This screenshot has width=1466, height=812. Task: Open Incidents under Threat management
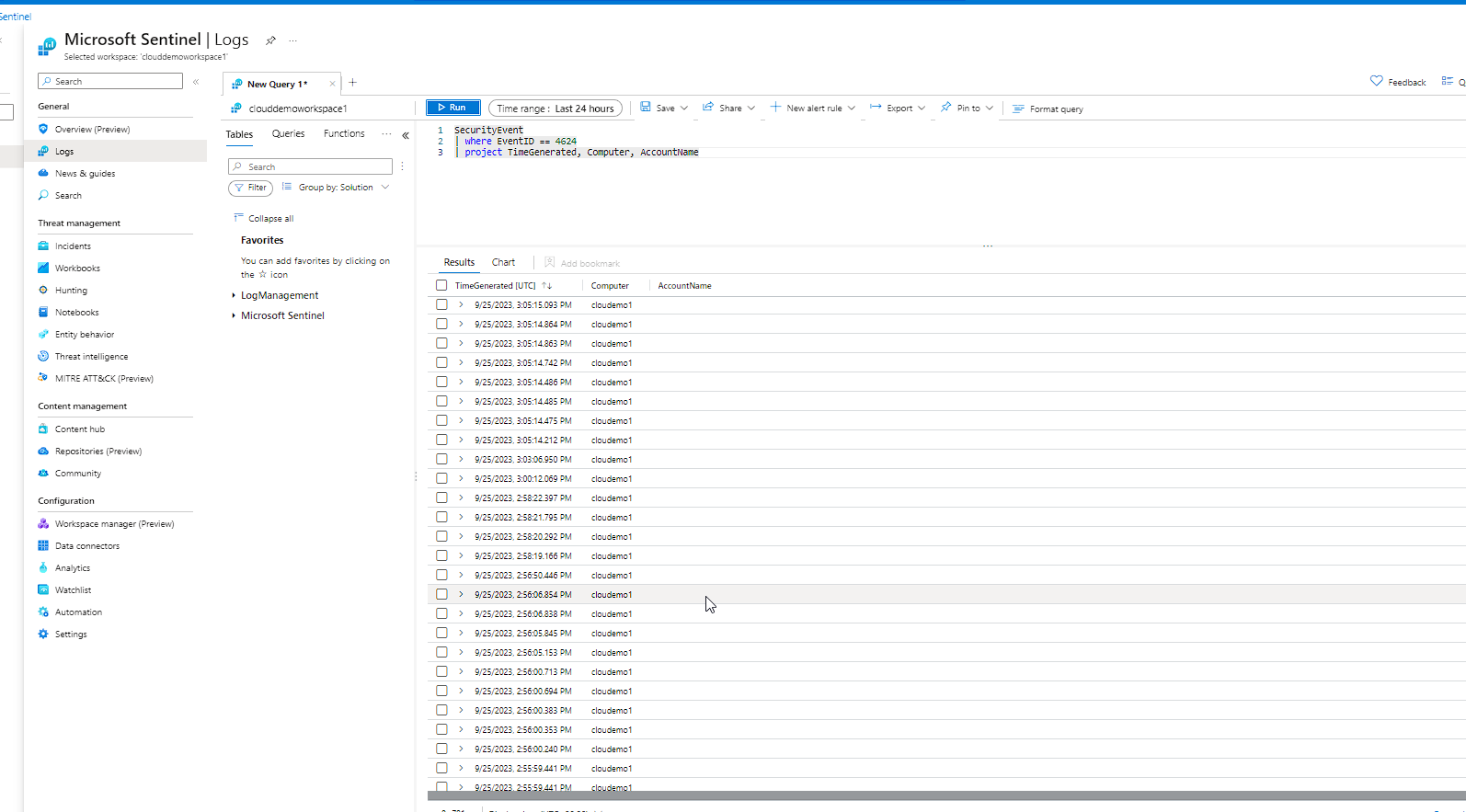(73, 246)
